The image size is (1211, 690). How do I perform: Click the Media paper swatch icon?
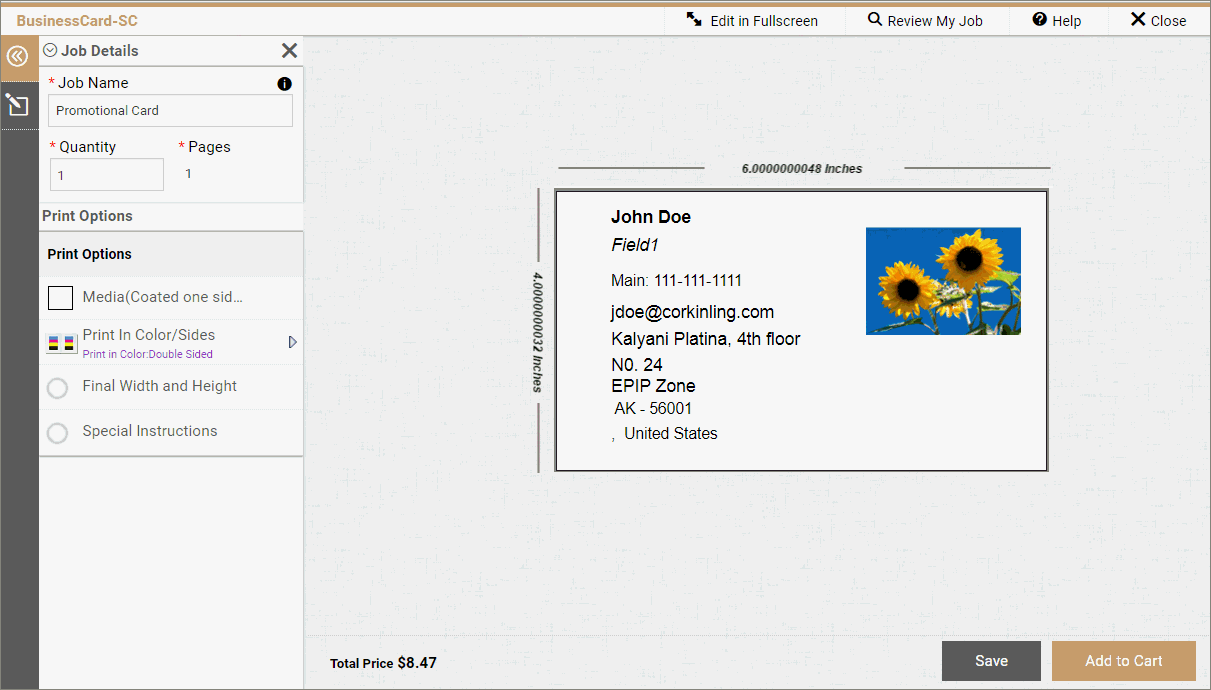[61, 297]
